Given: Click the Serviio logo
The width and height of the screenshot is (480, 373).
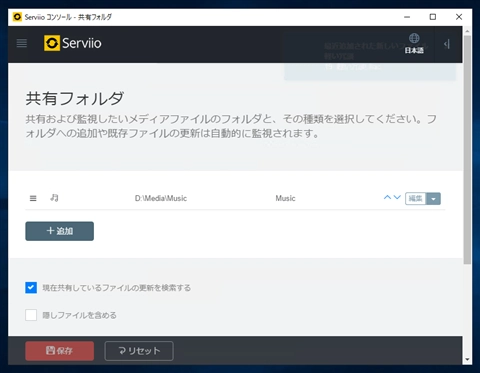Looking at the screenshot, I should tap(73, 43).
